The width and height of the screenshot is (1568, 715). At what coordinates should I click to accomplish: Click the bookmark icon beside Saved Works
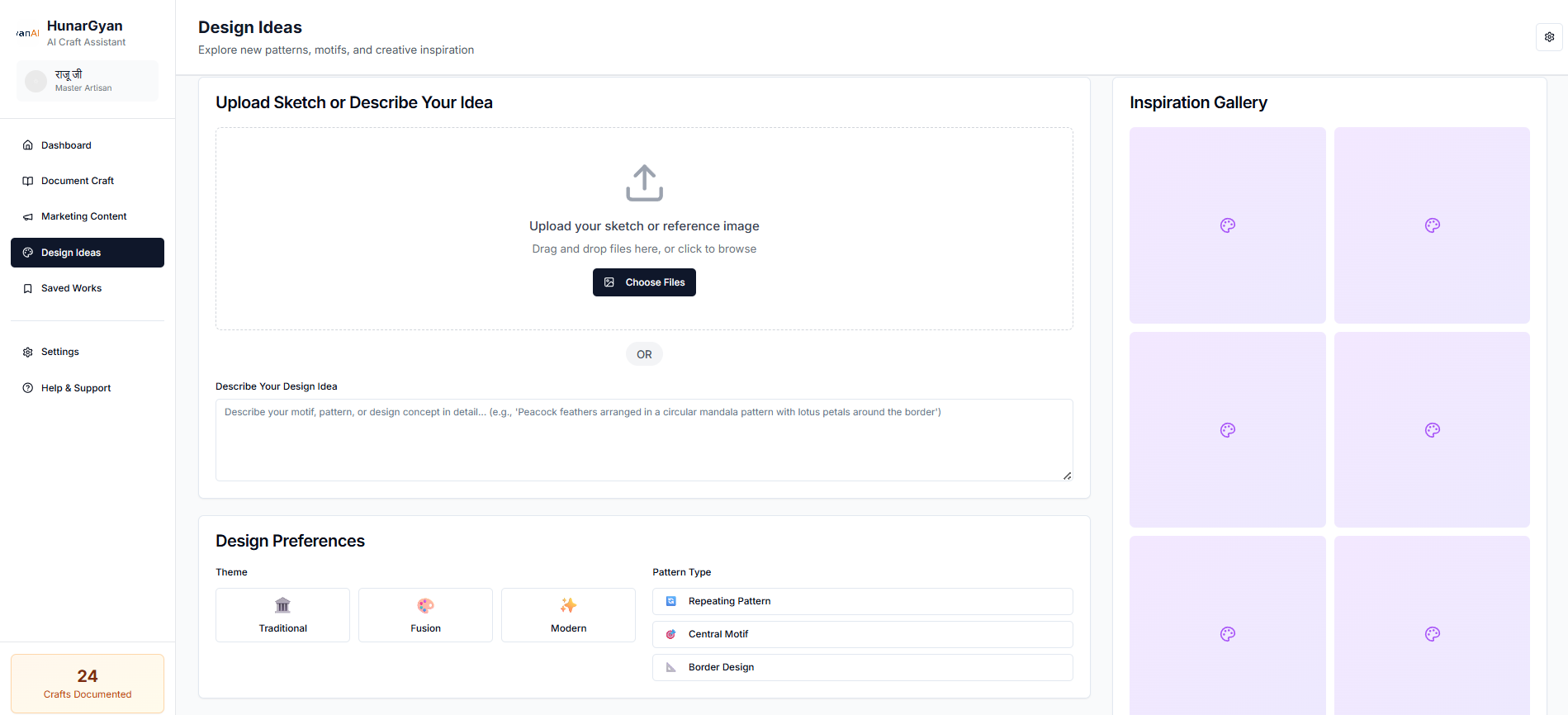tap(28, 288)
